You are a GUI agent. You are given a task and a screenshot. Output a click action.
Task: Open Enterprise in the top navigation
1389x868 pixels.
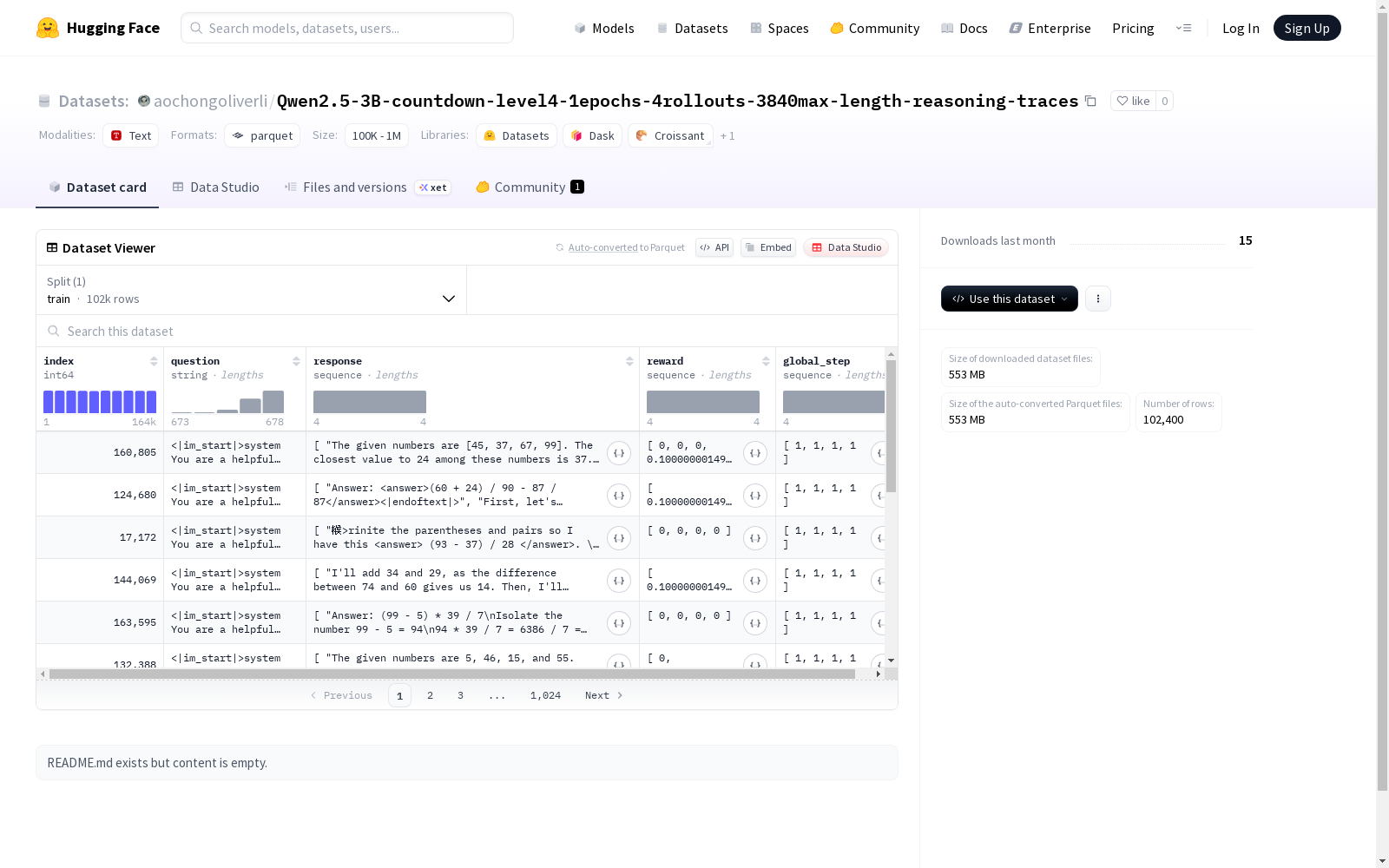[1050, 28]
